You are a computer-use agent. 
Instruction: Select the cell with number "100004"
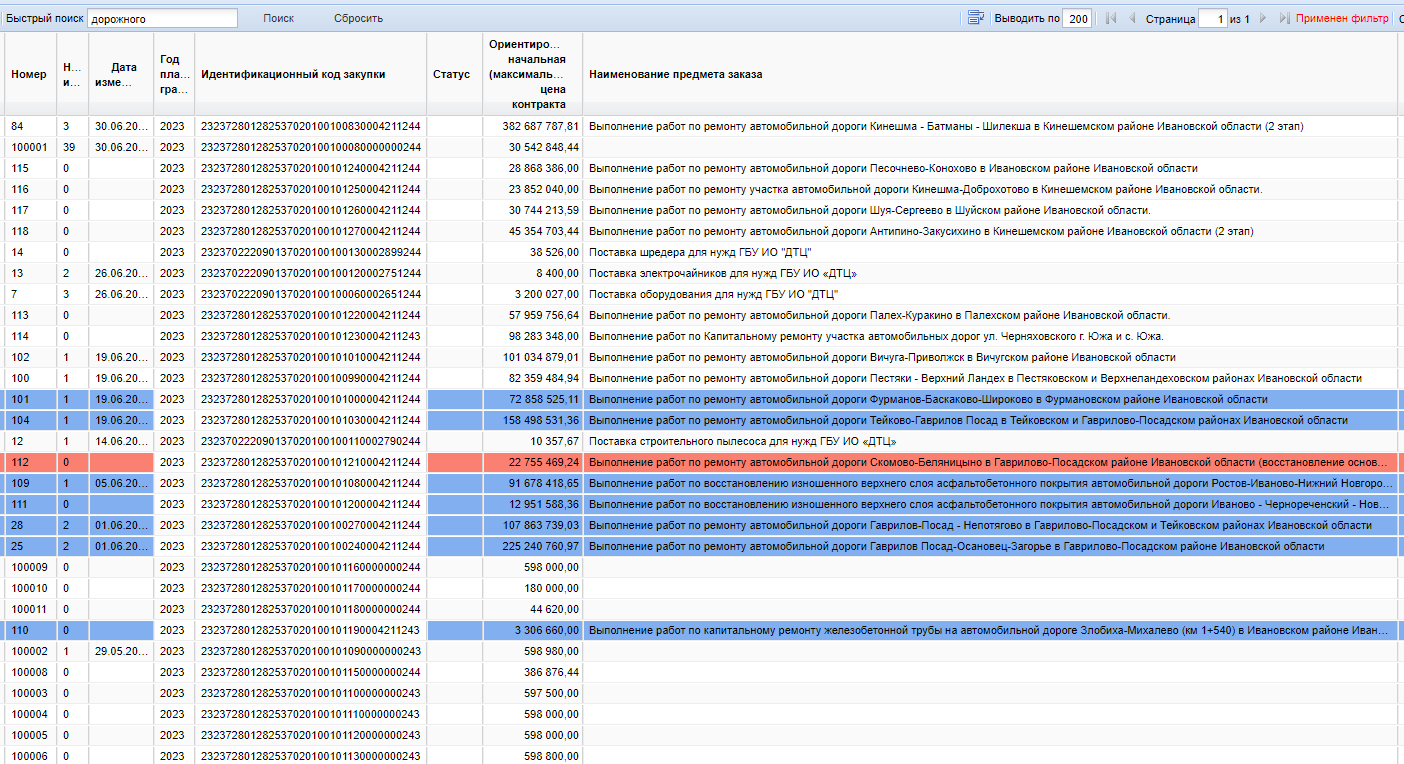29,714
